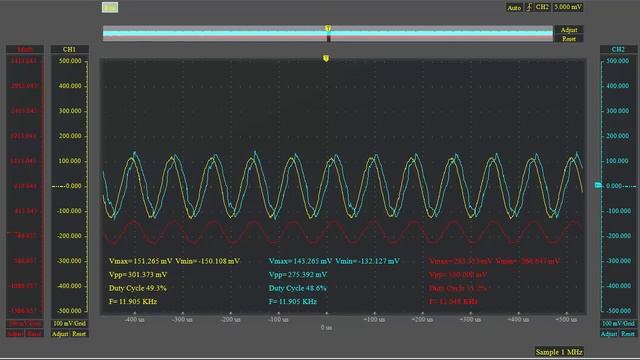Click the red Math Adjust button
The width and height of the screenshot is (640, 360).
click(16, 334)
